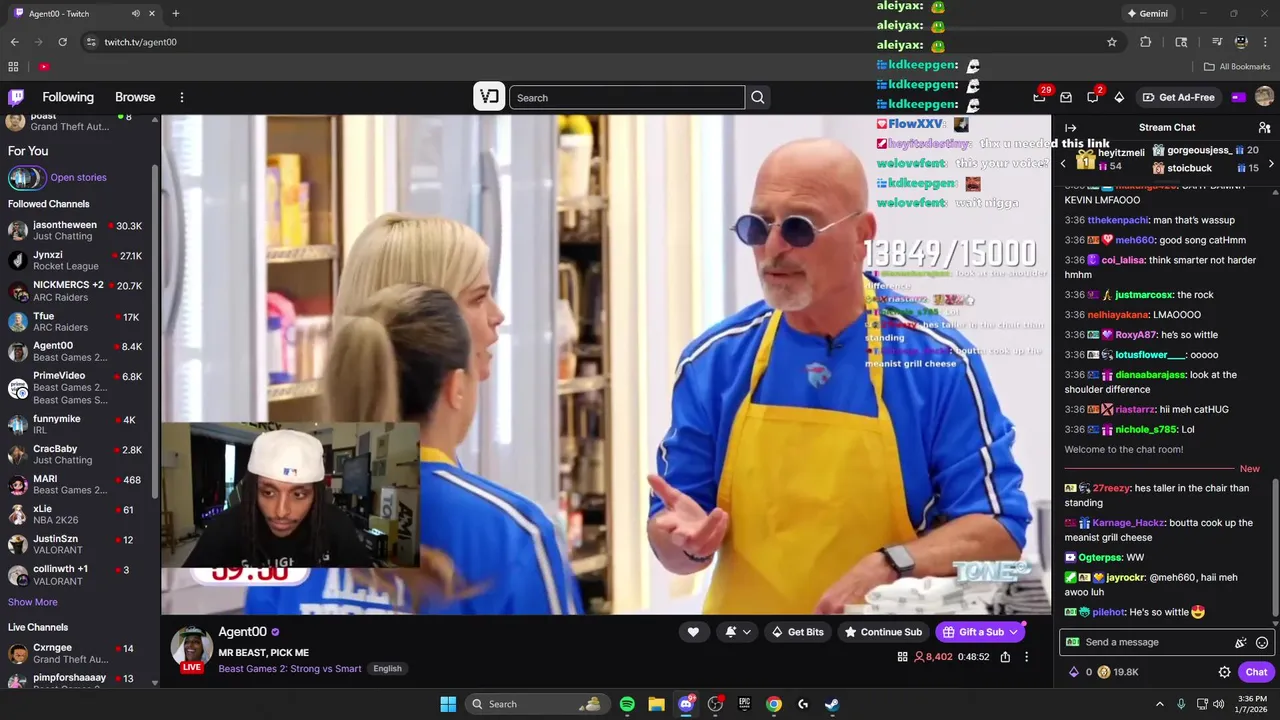The width and height of the screenshot is (1280, 720).
Task: Open Steam from the taskbar
Action: coord(832,704)
